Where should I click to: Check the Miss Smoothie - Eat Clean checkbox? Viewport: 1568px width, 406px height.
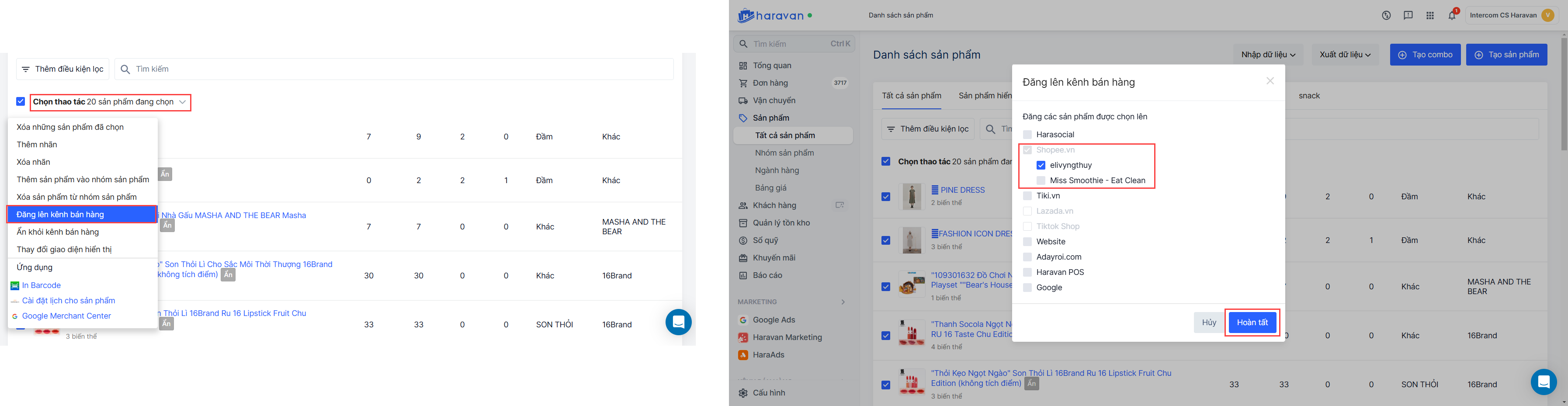pos(1041,181)
